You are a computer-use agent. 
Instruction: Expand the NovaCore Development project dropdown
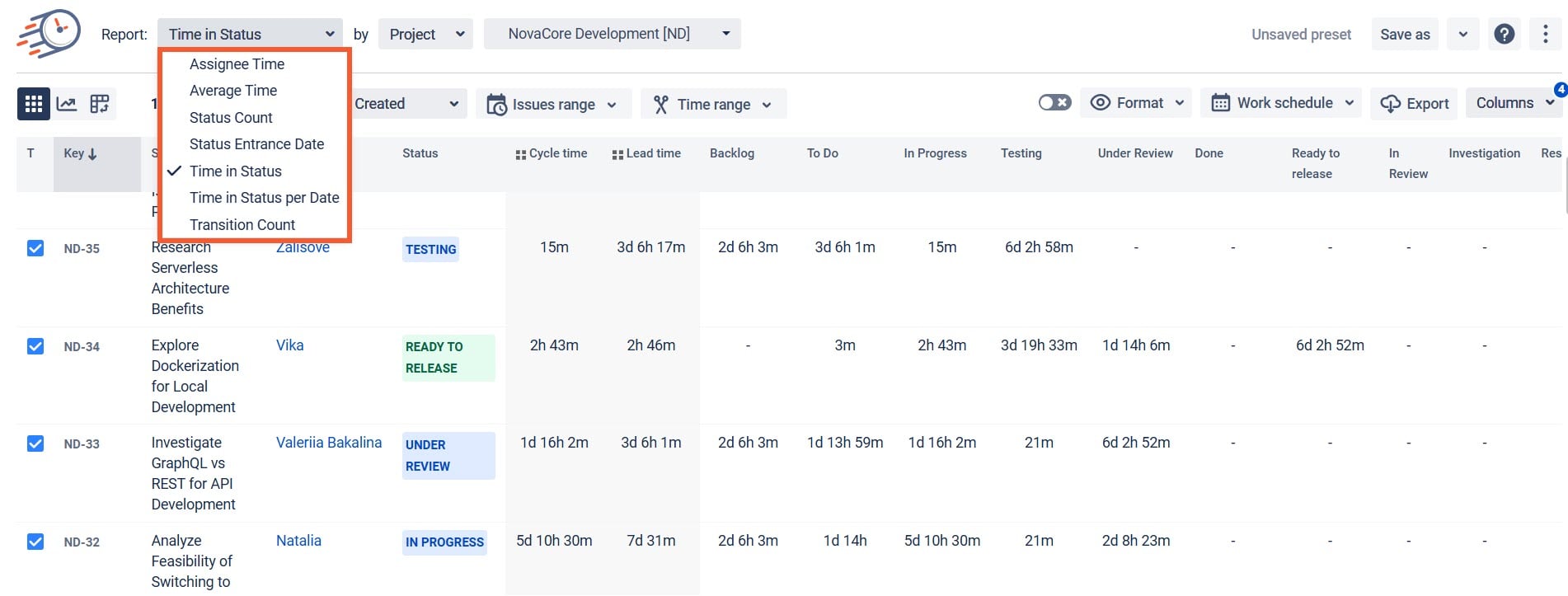pos(613,34)
